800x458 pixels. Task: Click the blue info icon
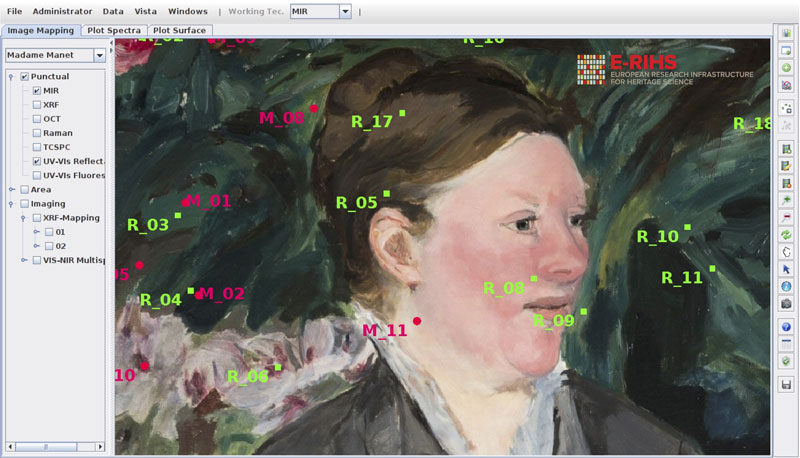786,287
